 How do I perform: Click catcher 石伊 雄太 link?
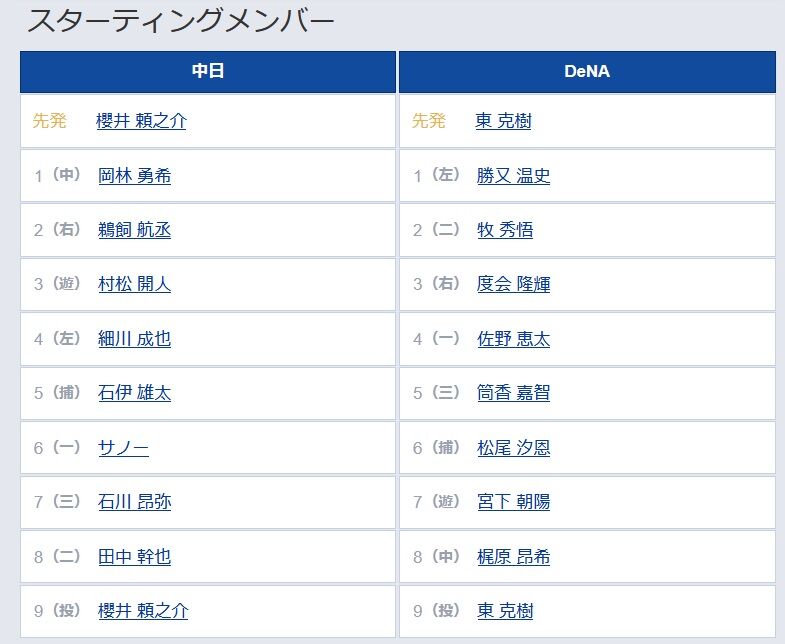pyautogui.click(x=135, y=393)
